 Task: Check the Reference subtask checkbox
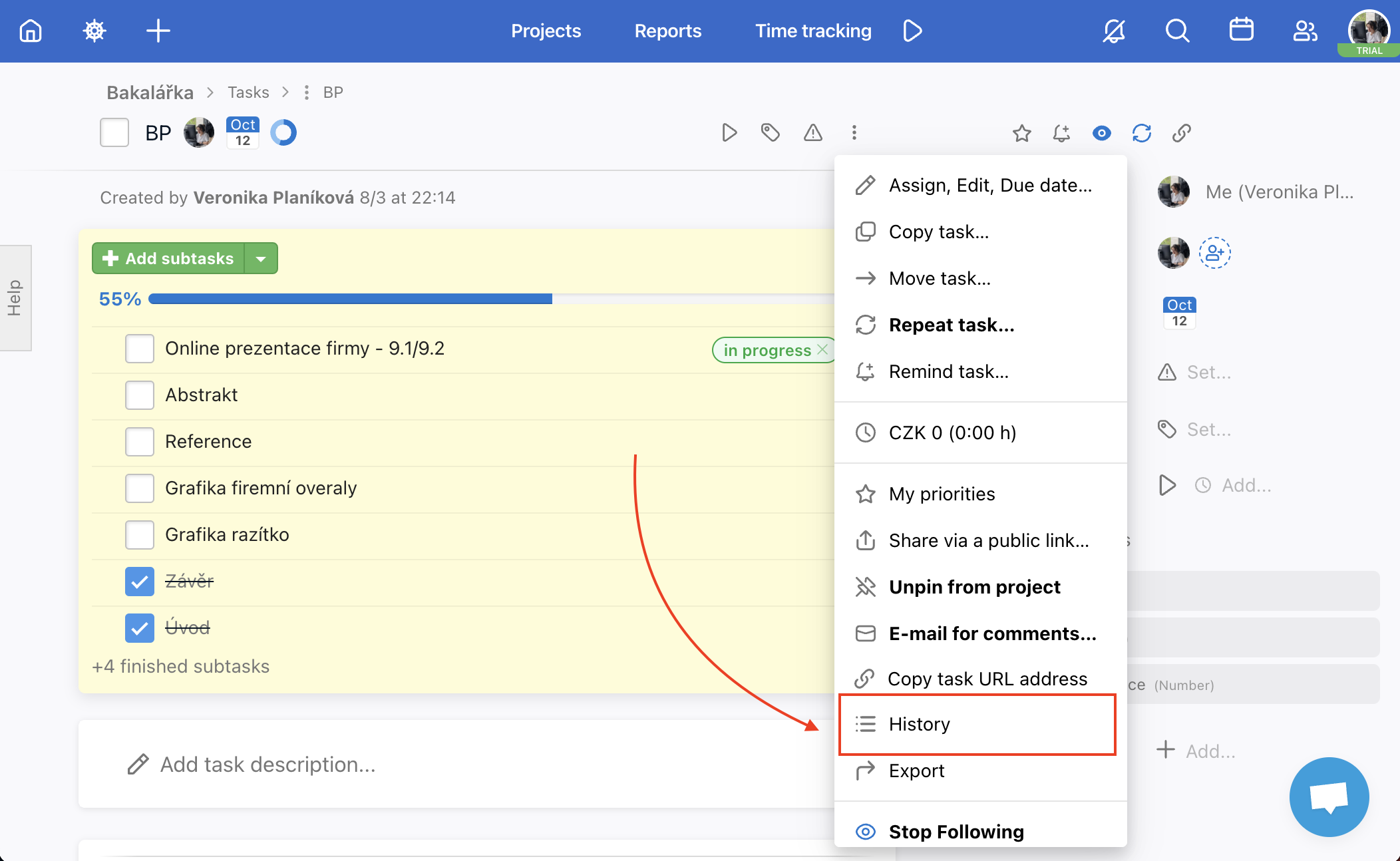click(140, 442)
